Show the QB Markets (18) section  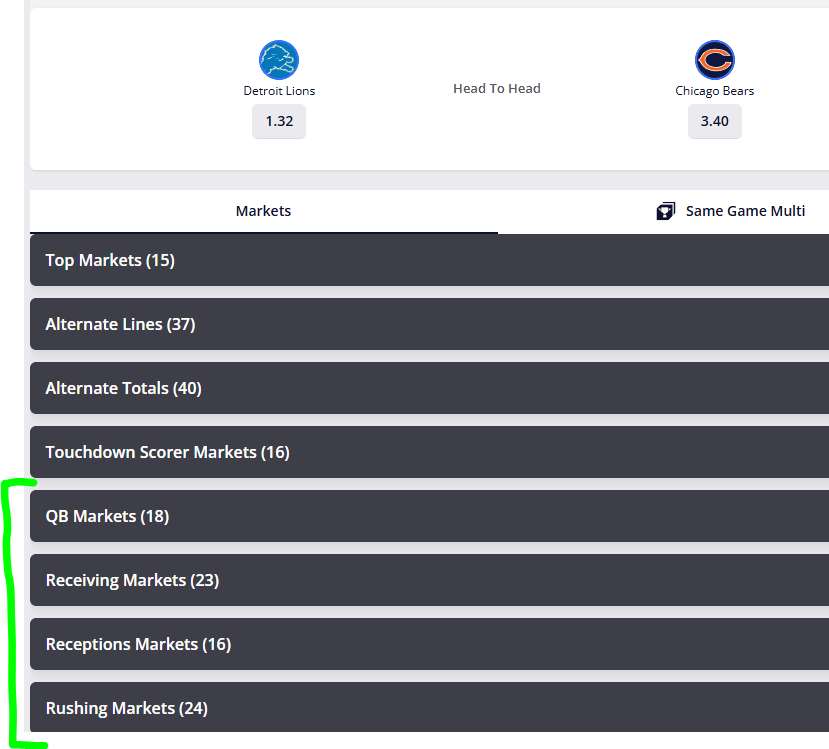[x=107, y=516]
